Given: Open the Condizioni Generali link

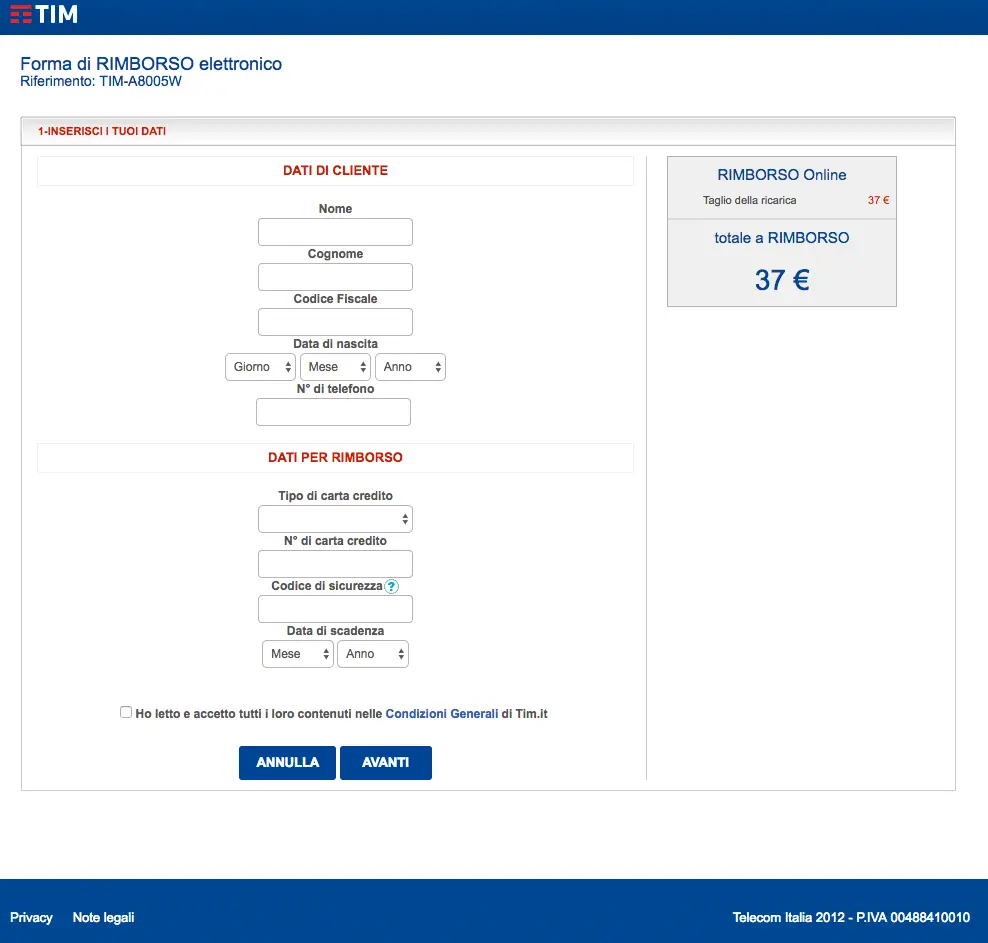Looking at the screenshot, I should point(442,714).
